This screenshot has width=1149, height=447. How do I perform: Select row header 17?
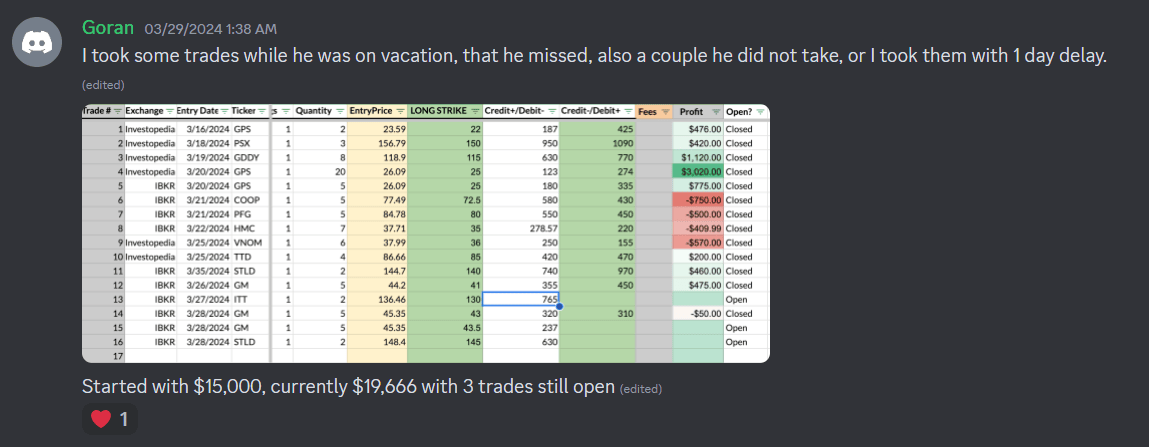click(x=103, y=356)
